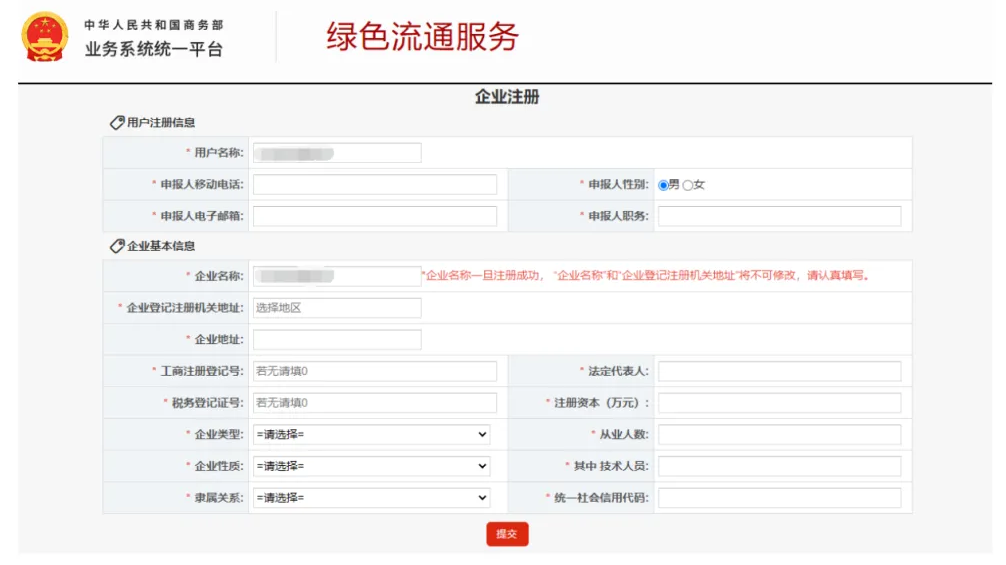Select the 女 gender radio button
The image size is (1006, 565).
pos(687,185)
